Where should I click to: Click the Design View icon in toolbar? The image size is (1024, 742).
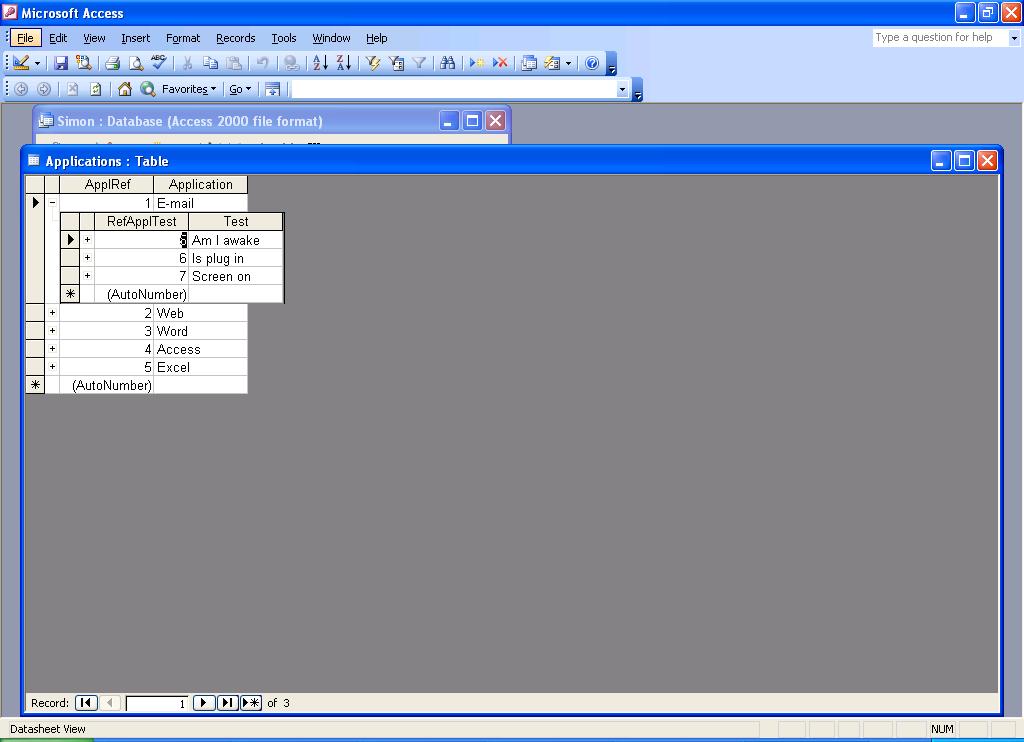point(21,63)
